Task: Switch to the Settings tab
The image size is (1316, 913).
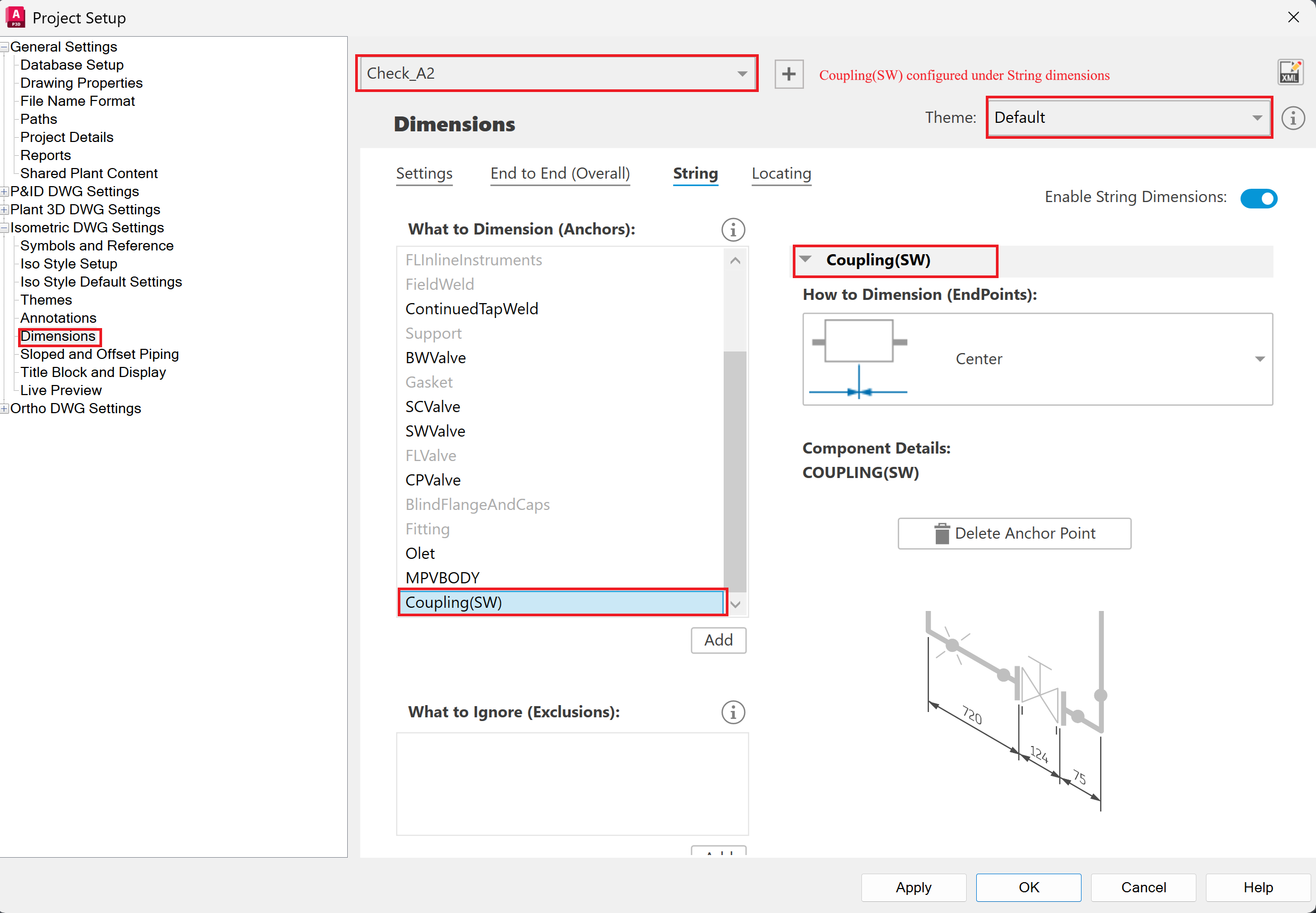Action: 424,173
